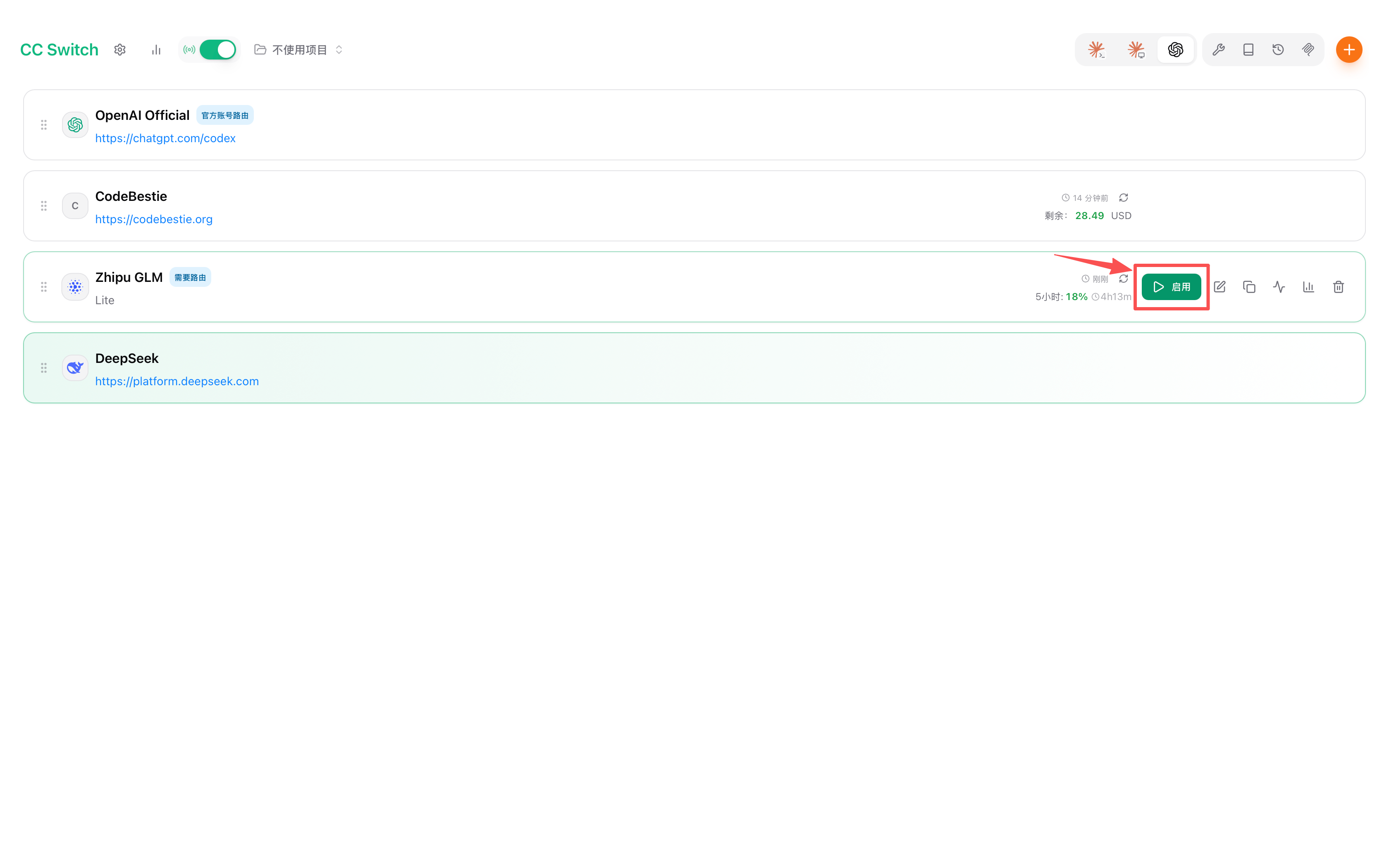Delete the Zhipu GLM provider
The height and width of the screenshot is (868, 1389).
(x=1339, y=286)
